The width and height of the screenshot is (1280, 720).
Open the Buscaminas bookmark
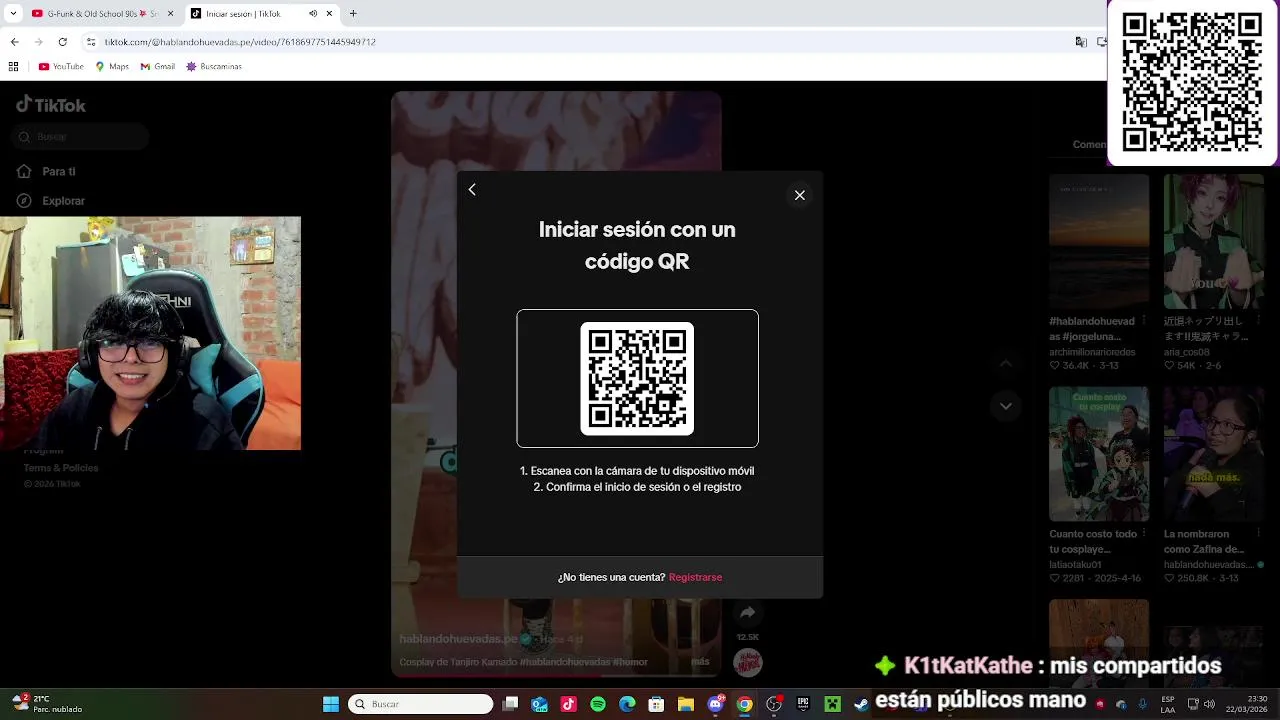pyautogui.click(x=214, y=67)
